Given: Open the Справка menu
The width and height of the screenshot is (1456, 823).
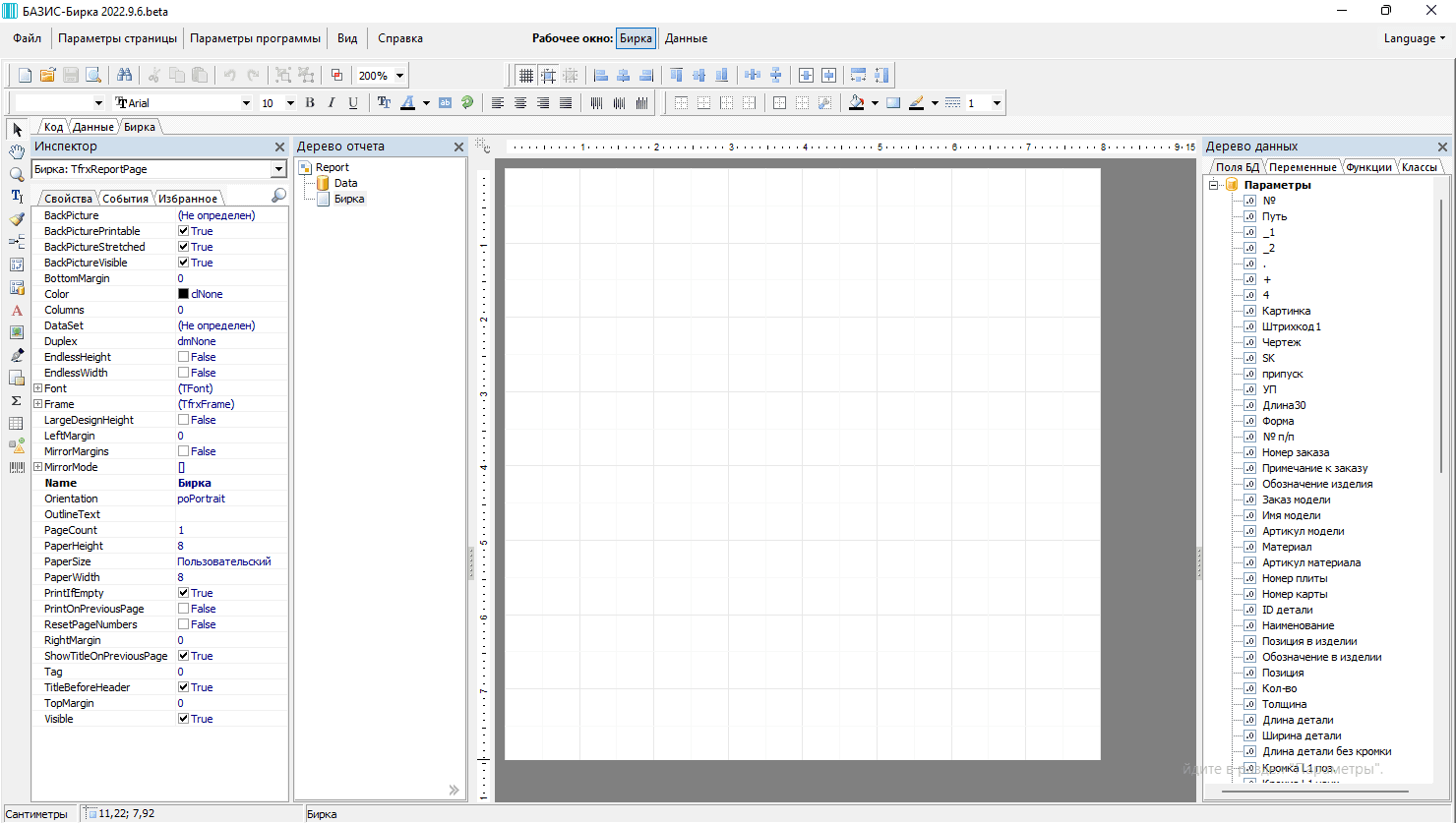Looking at the screenshot, I should (400, 38).
